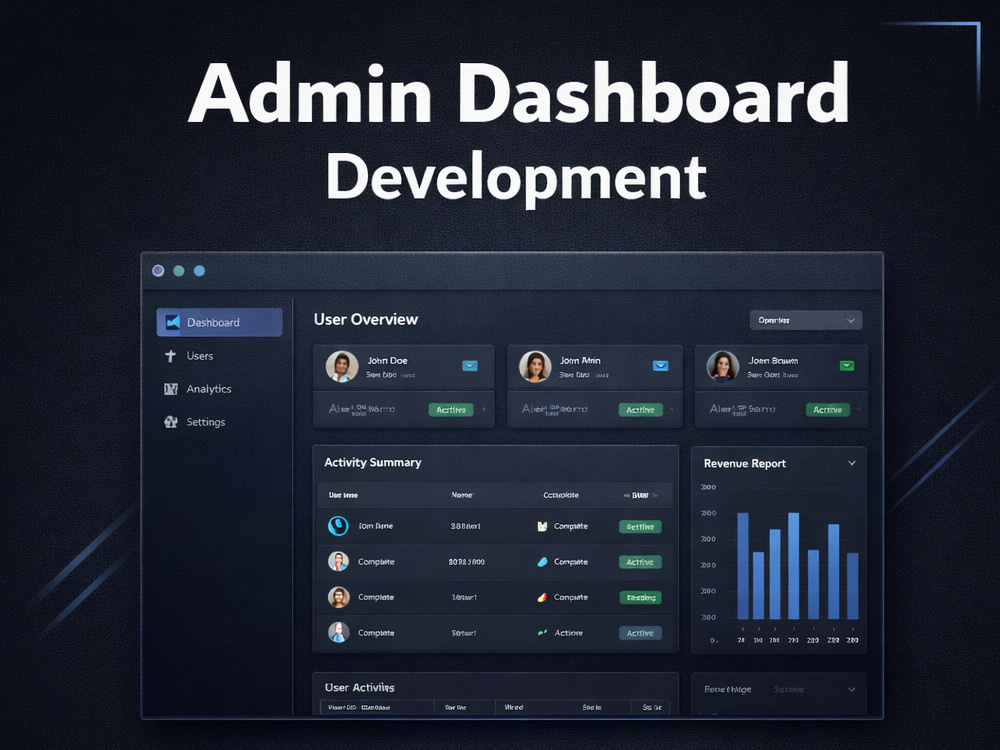Click Active badge on third user card
Viewport: 1000px width, 750px height.
pos(828,410)
